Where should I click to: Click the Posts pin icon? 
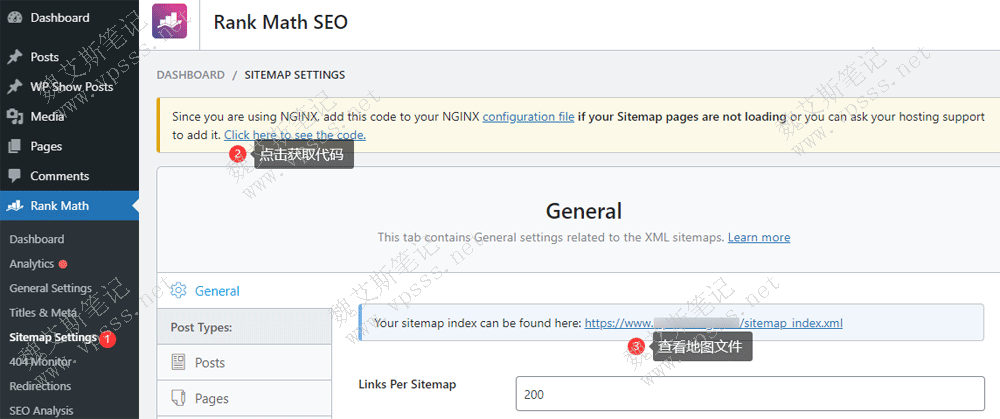15,57
